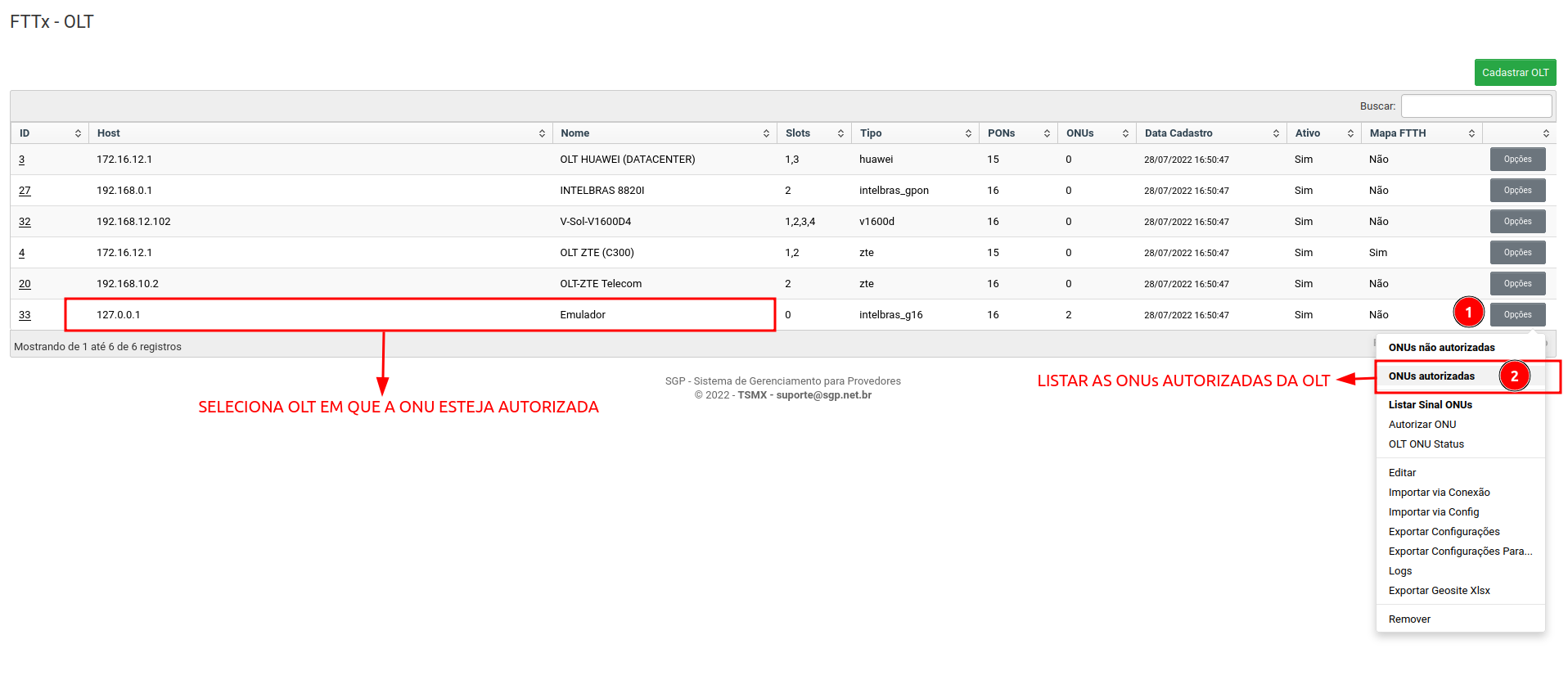Expand Opções for INTELBRAS 8820I row
Screen dimensions: 1568x680
[1517, 191]
